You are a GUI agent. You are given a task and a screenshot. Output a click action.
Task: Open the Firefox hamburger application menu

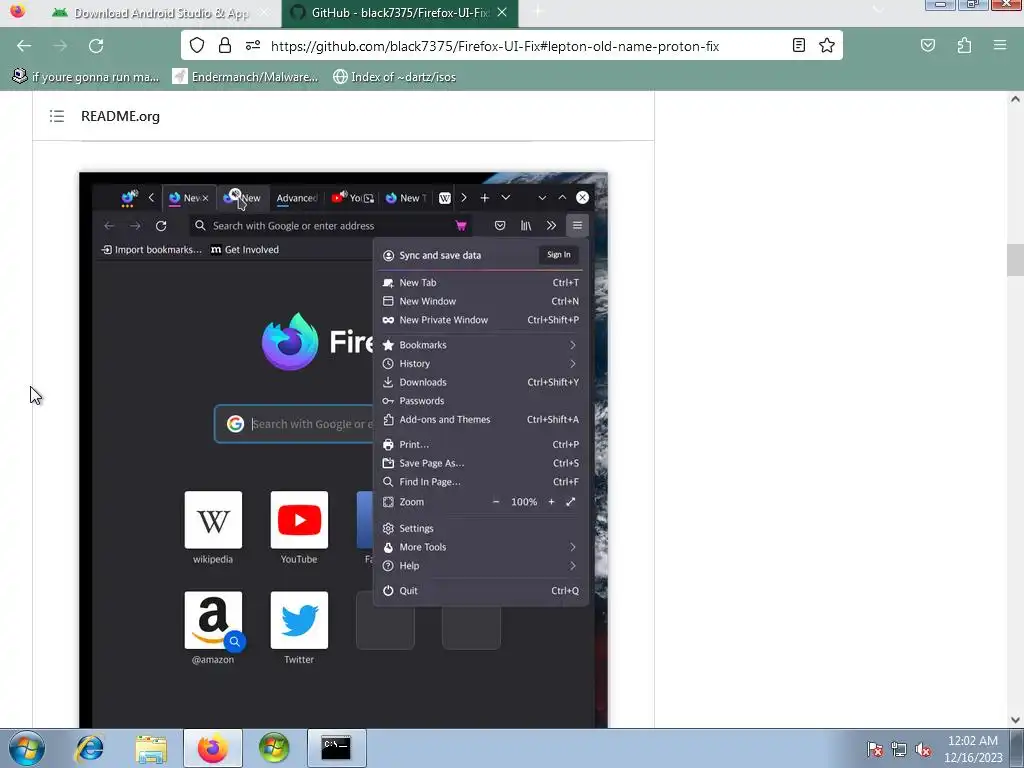(1000, 46)
